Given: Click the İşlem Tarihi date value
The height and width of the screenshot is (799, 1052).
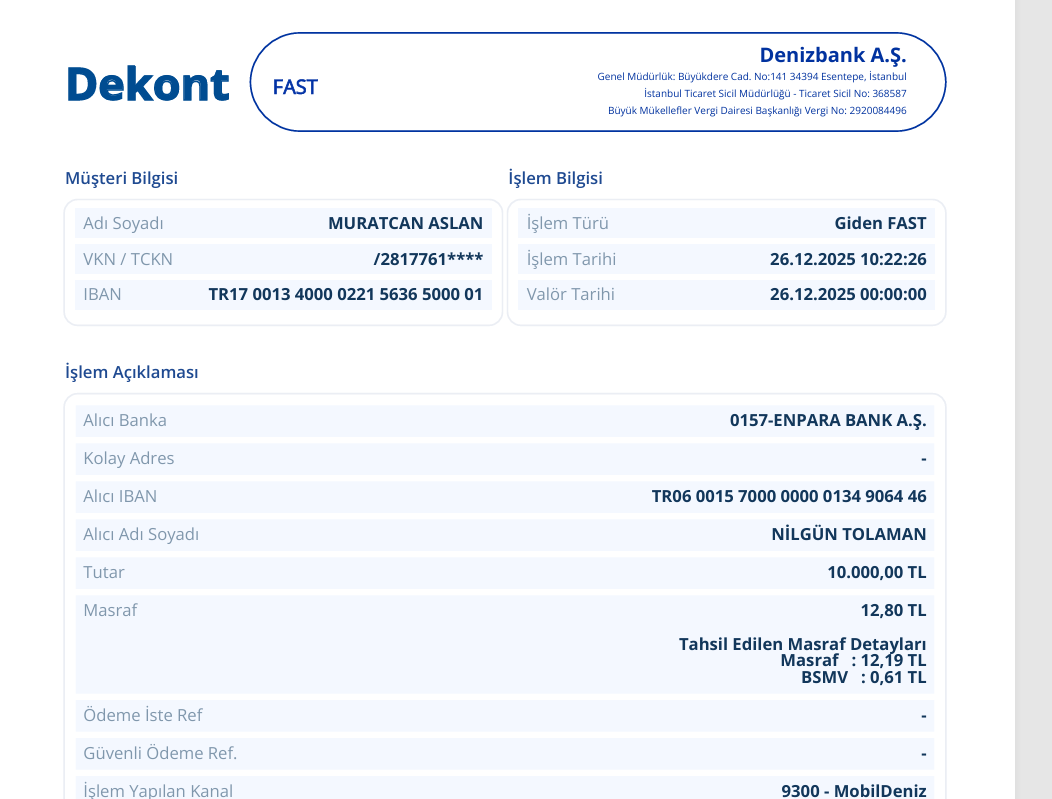Looking at the screenshot, I should coord(848,259).
